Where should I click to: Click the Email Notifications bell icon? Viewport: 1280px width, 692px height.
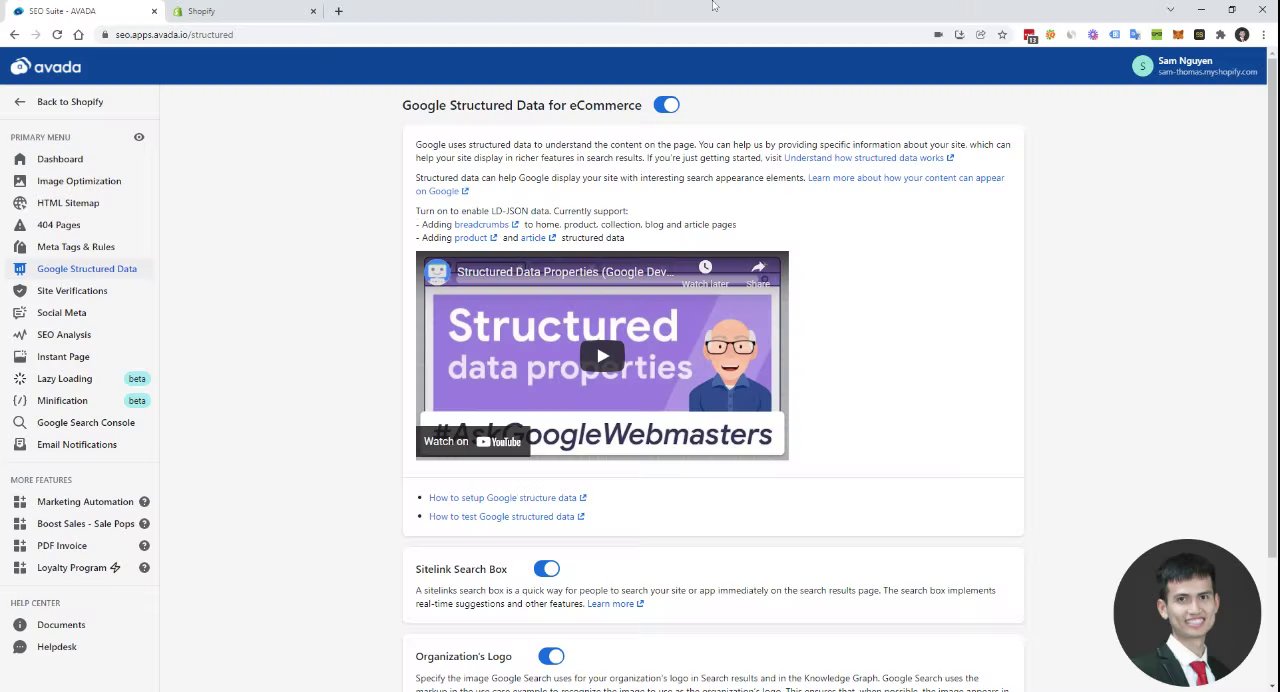pyautogui.click(x=20, y=445)
